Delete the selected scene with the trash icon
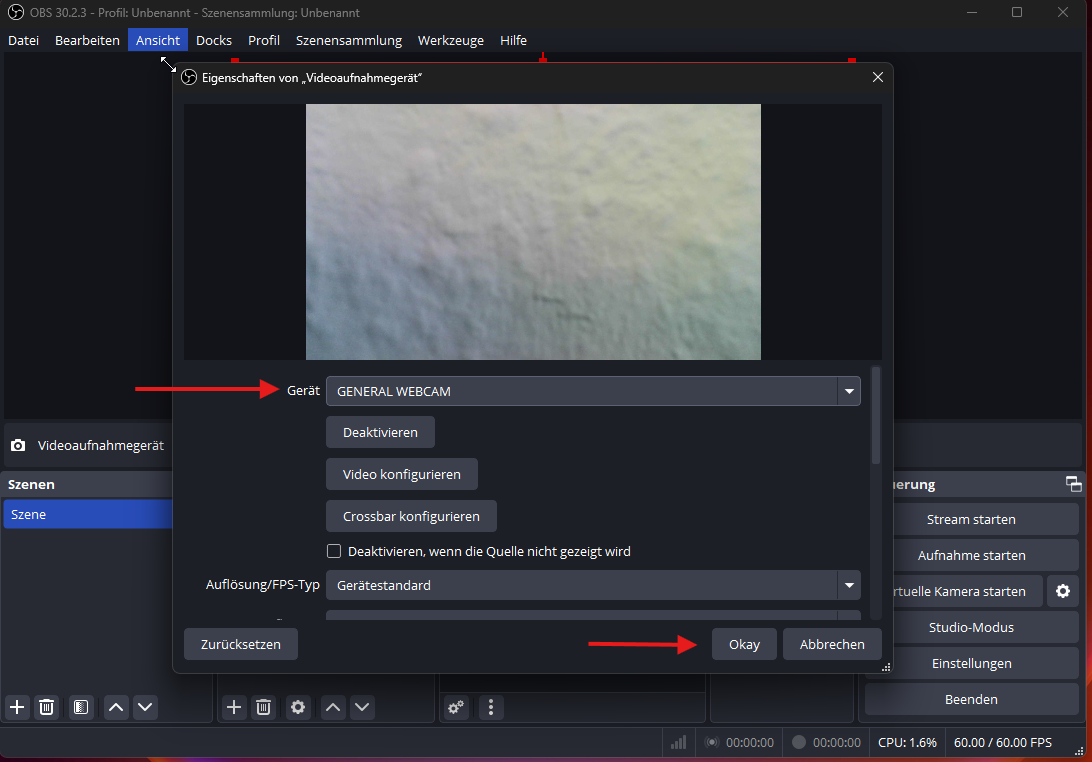The width and height of the screenshot is (1092, 762). click(x=46, y=707)
